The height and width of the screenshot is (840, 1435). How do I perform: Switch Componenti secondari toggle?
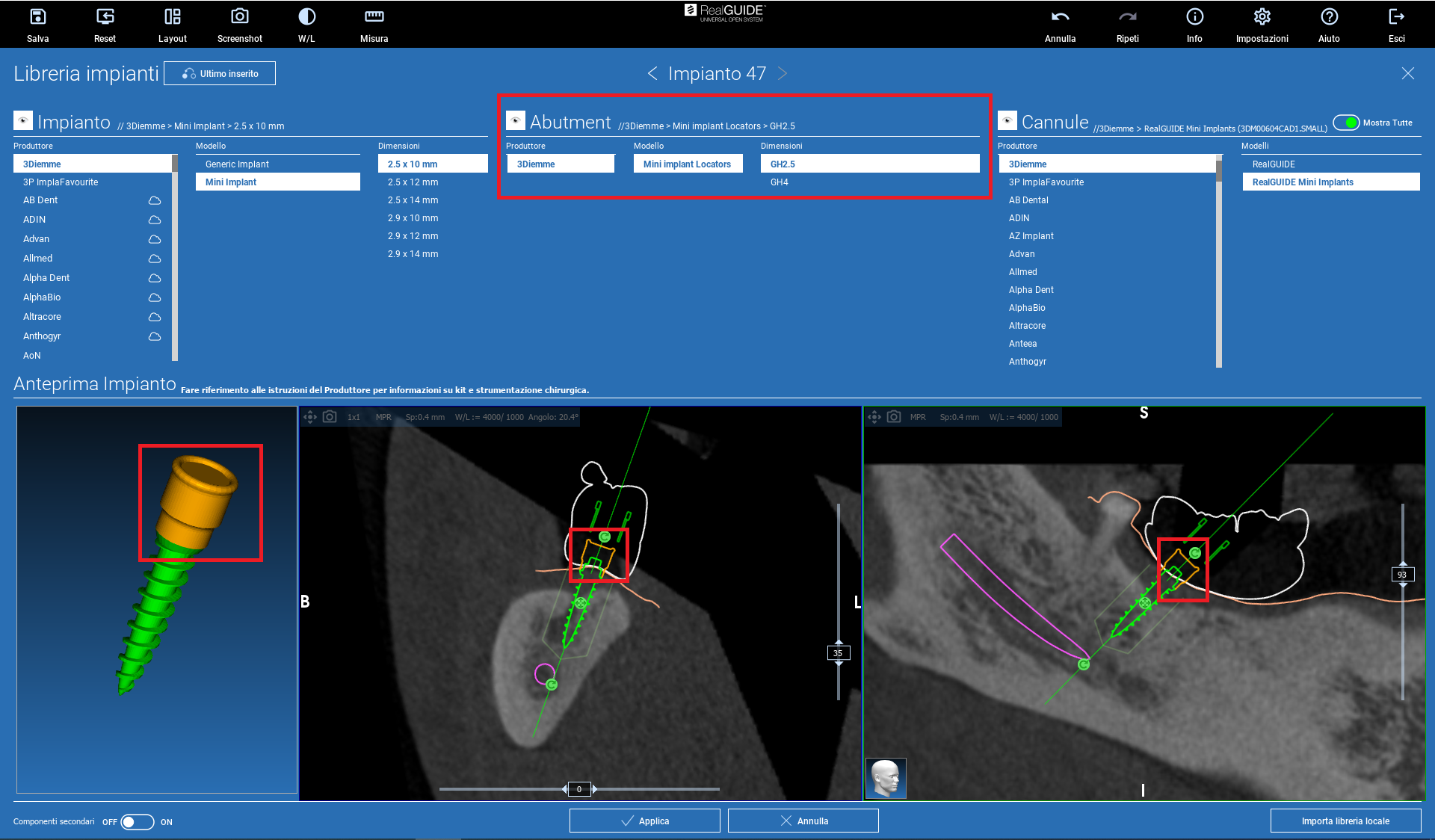point(137,822)
